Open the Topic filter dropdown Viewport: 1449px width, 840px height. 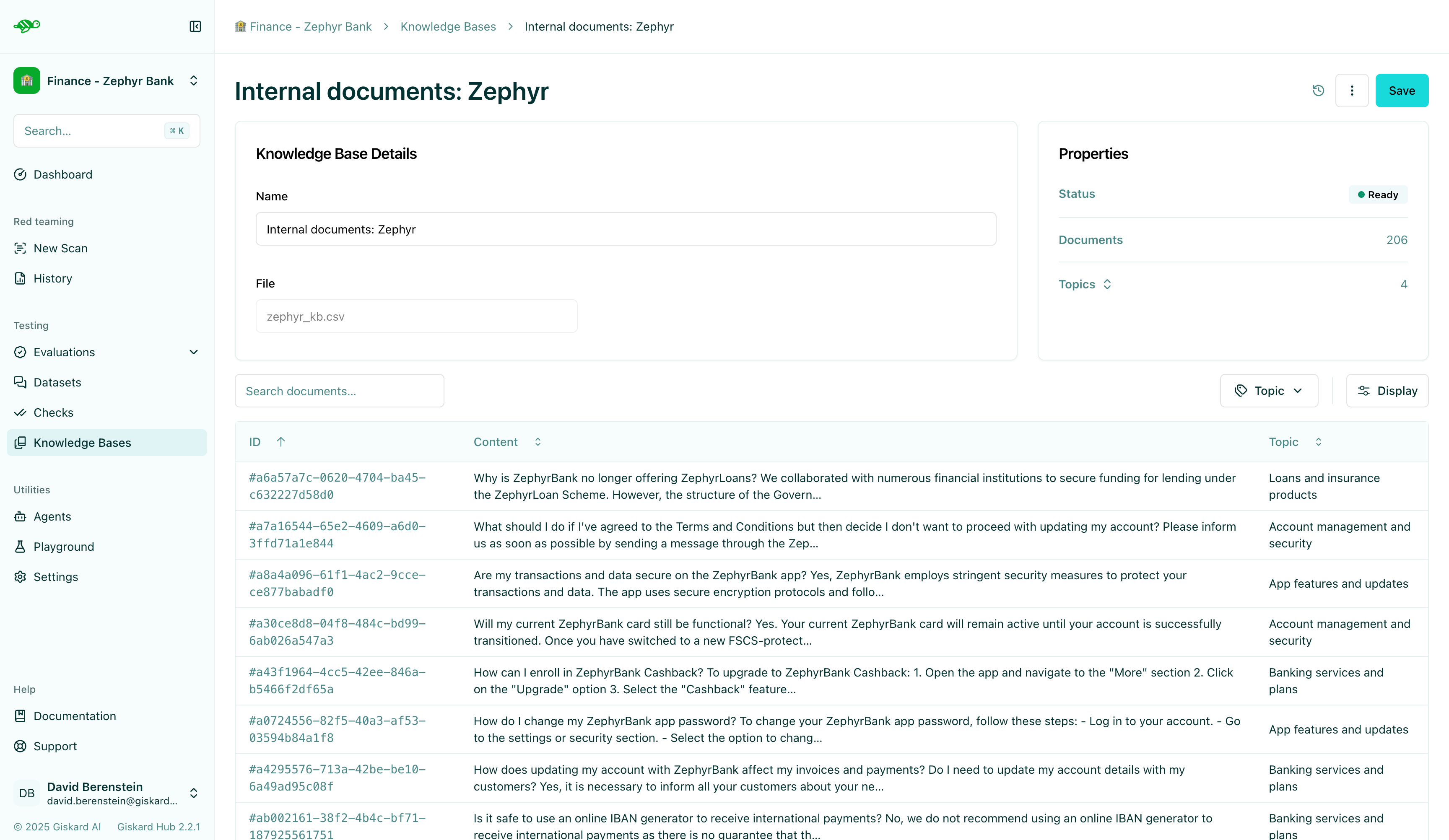(x=1268, y=390)
